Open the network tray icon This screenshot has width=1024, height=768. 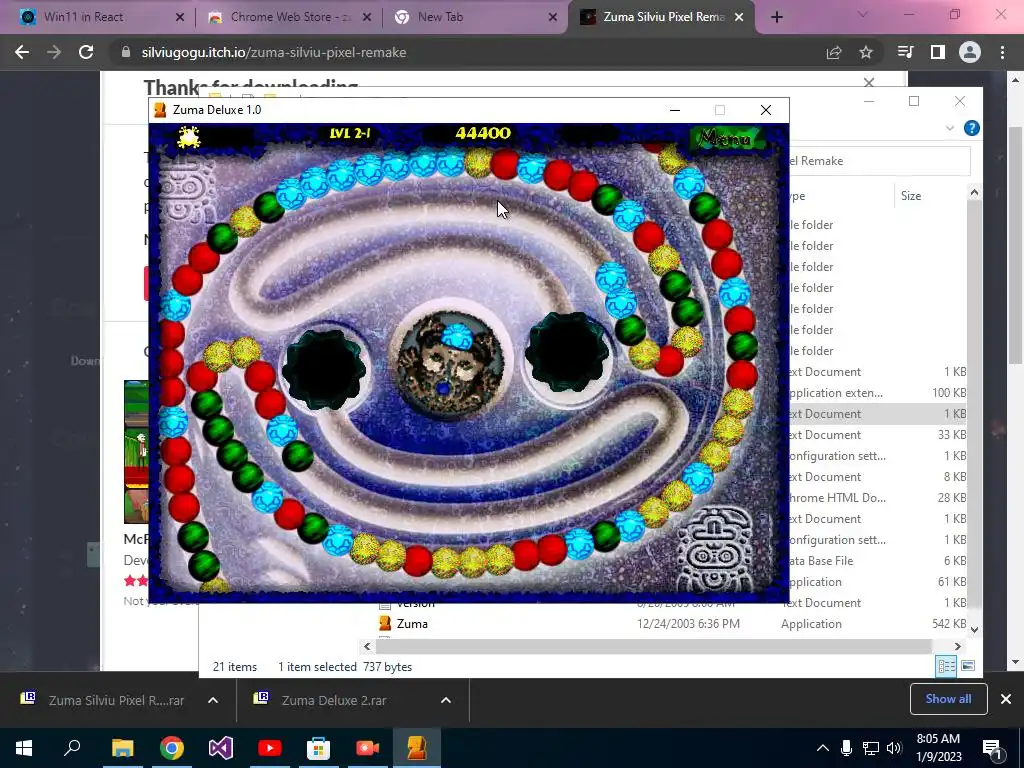point(871,748)
